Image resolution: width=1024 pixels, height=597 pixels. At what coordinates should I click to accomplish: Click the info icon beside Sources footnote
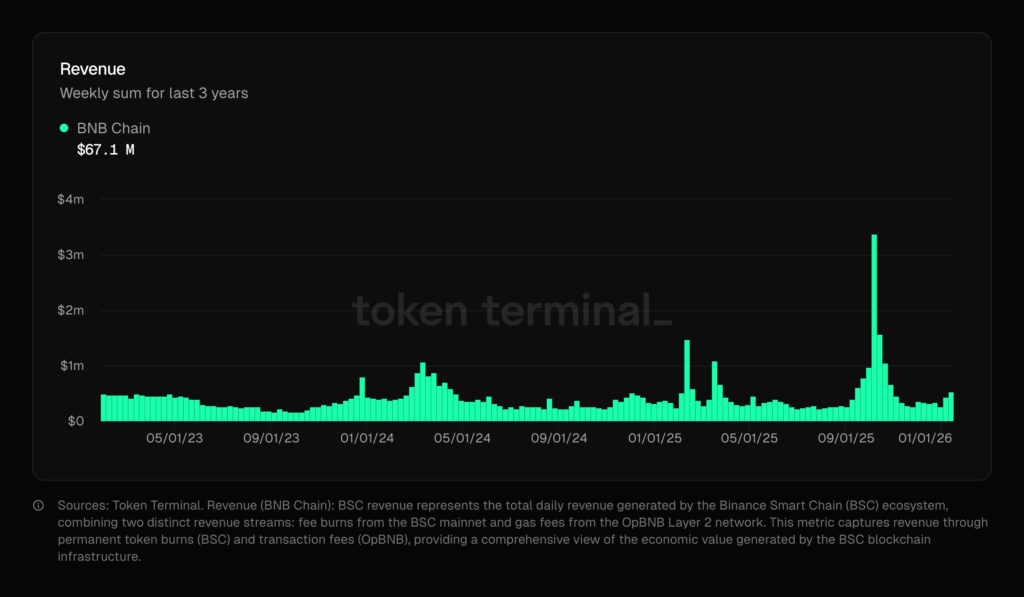pos(38,505)
